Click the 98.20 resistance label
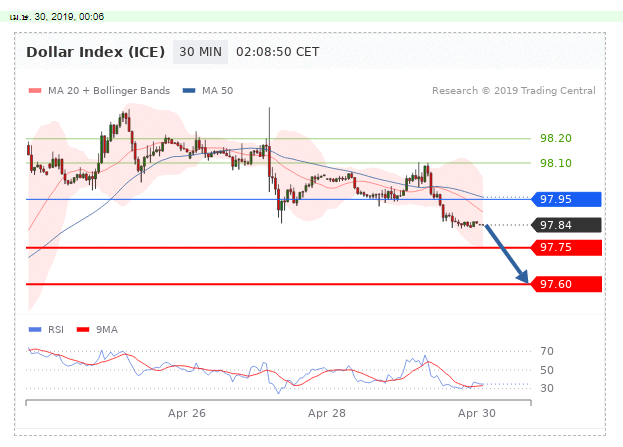 click(x=555, y=138)
